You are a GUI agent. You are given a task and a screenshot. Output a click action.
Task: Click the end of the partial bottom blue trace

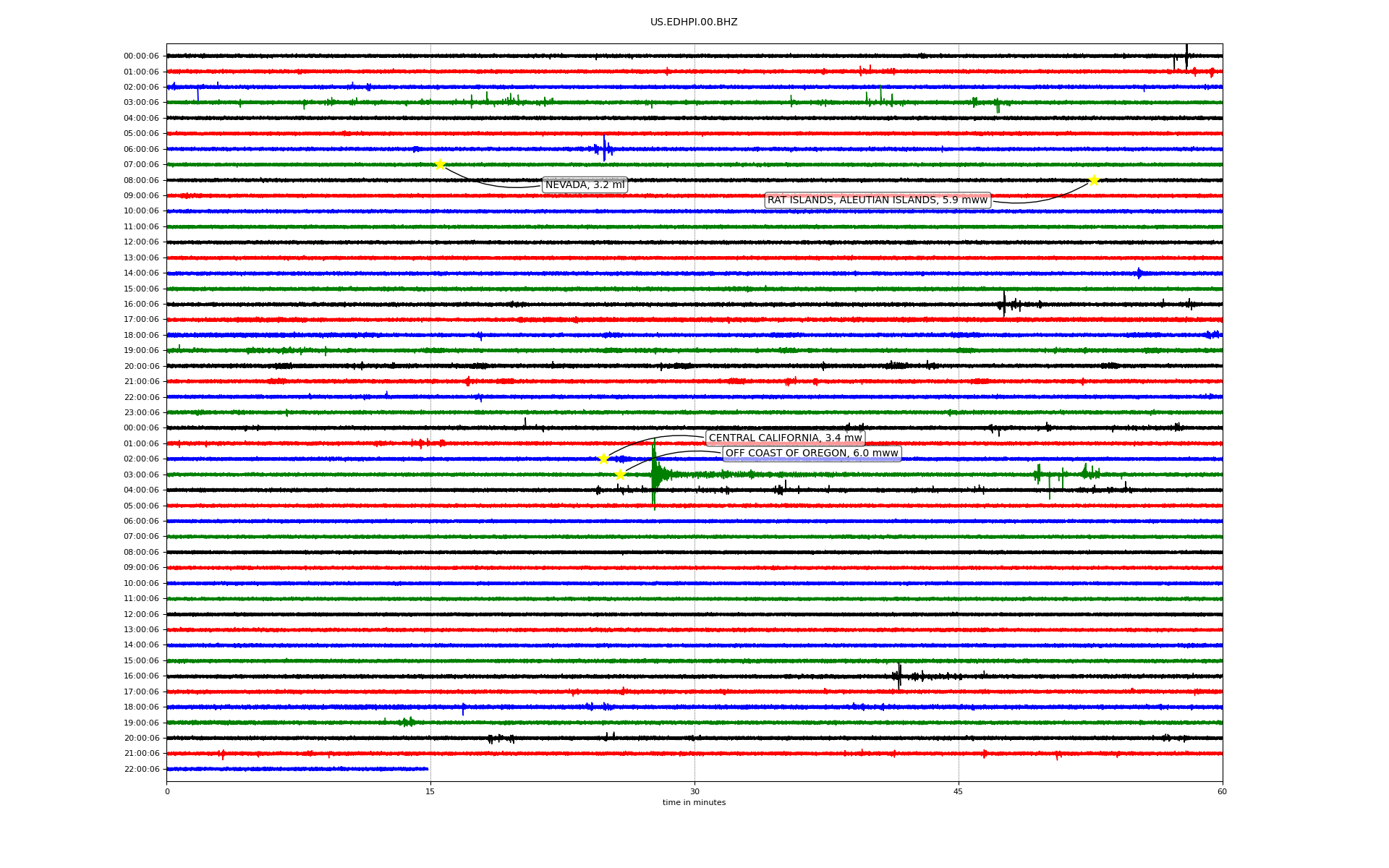point(428,769)
